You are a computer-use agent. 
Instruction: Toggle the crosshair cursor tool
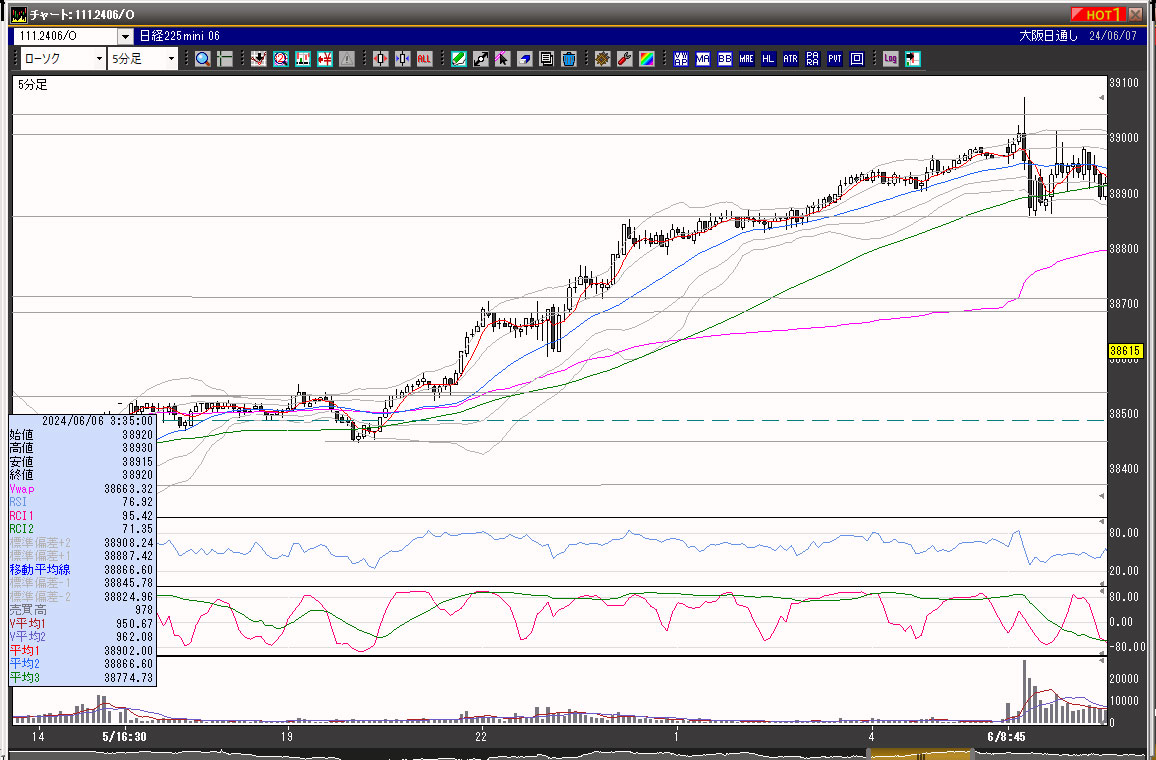225,59
